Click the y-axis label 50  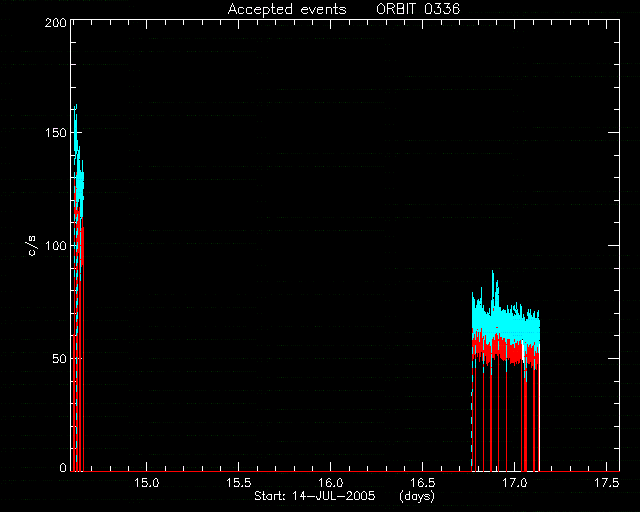[x=60, y=358]
